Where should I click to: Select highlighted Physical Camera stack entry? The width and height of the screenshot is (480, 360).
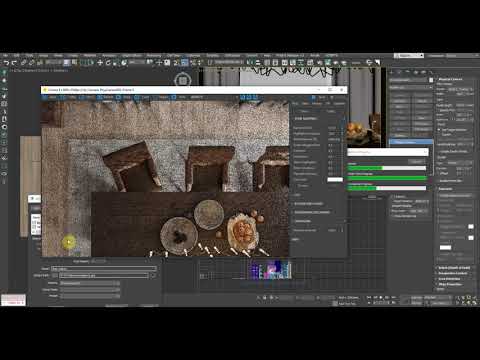(x=411, y=142)
